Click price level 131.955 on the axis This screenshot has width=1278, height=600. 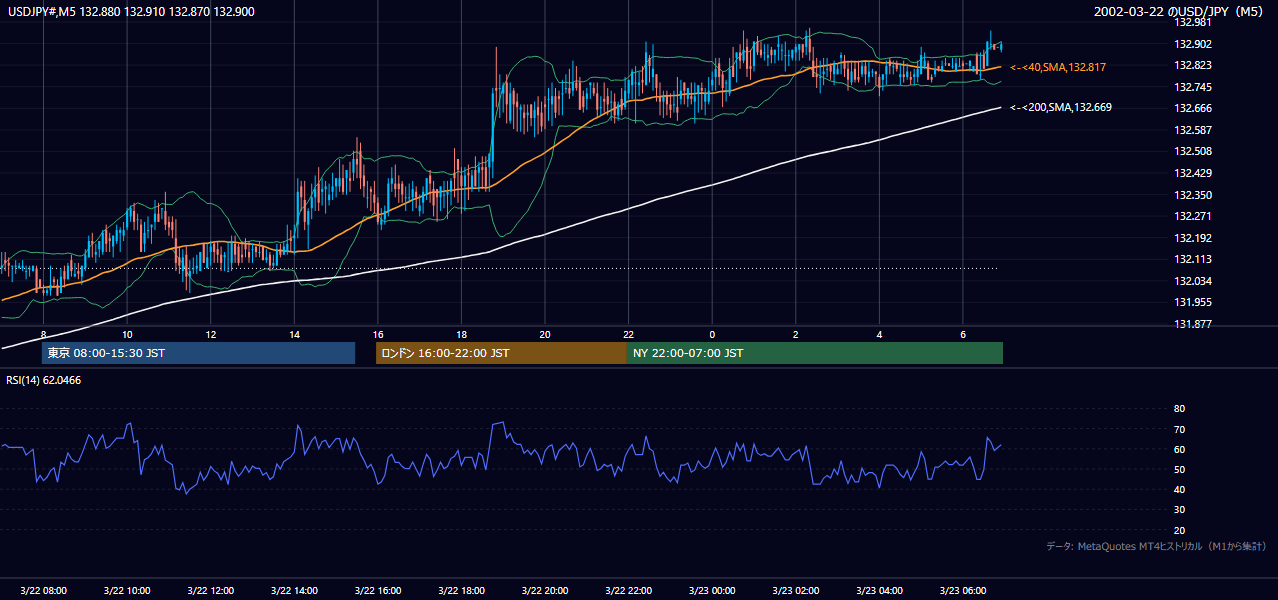tap(1192, 302)
